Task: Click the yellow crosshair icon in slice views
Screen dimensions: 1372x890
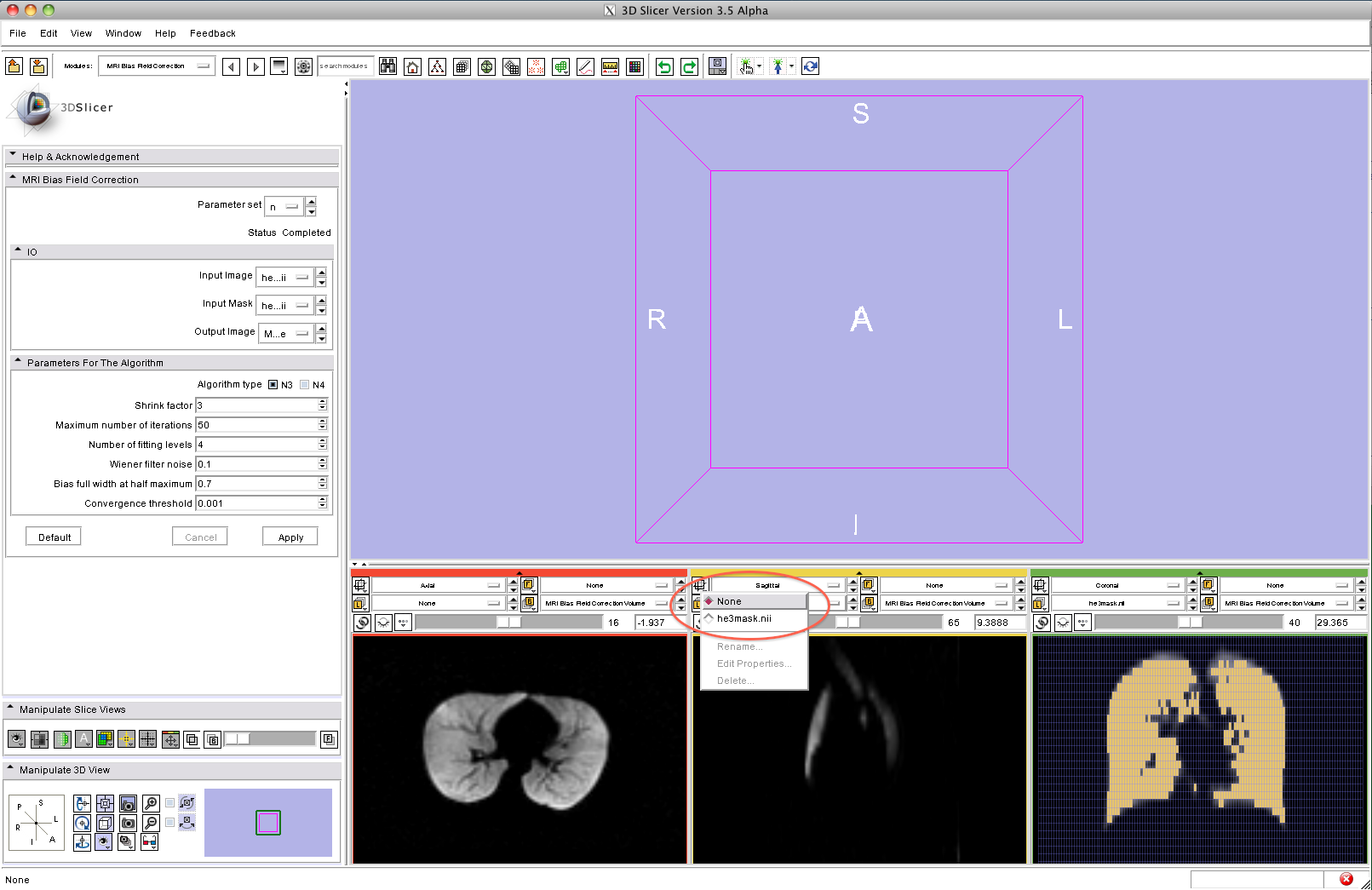Action: pos(126,739)
